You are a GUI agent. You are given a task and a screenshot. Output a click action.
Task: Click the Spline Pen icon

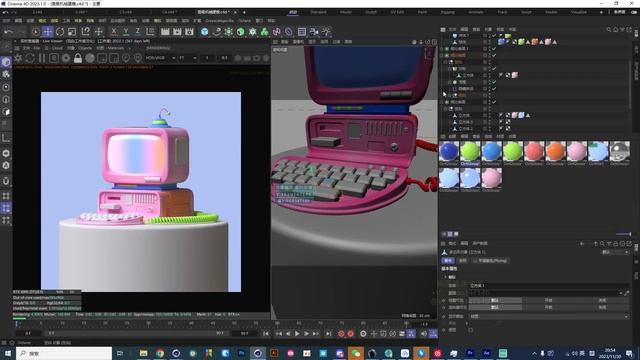(217, 31)
